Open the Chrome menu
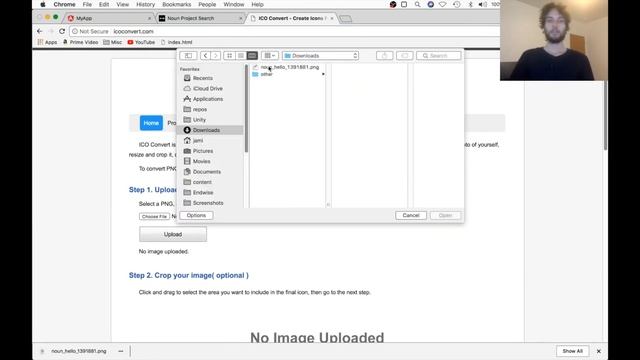 (x=64, y=4)
